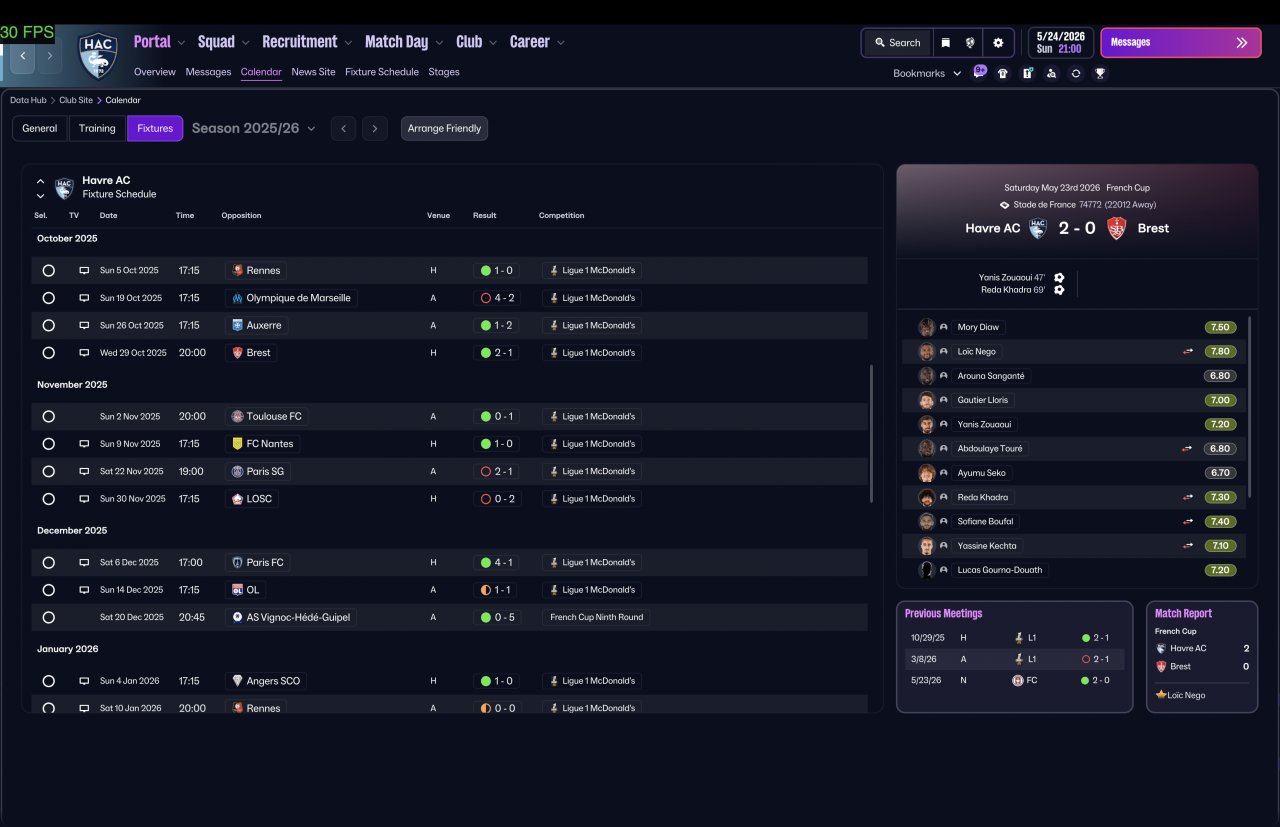Switch to the Fixtures tab
The height and width of the screenshot is (827, 1280).
[155, 128]
